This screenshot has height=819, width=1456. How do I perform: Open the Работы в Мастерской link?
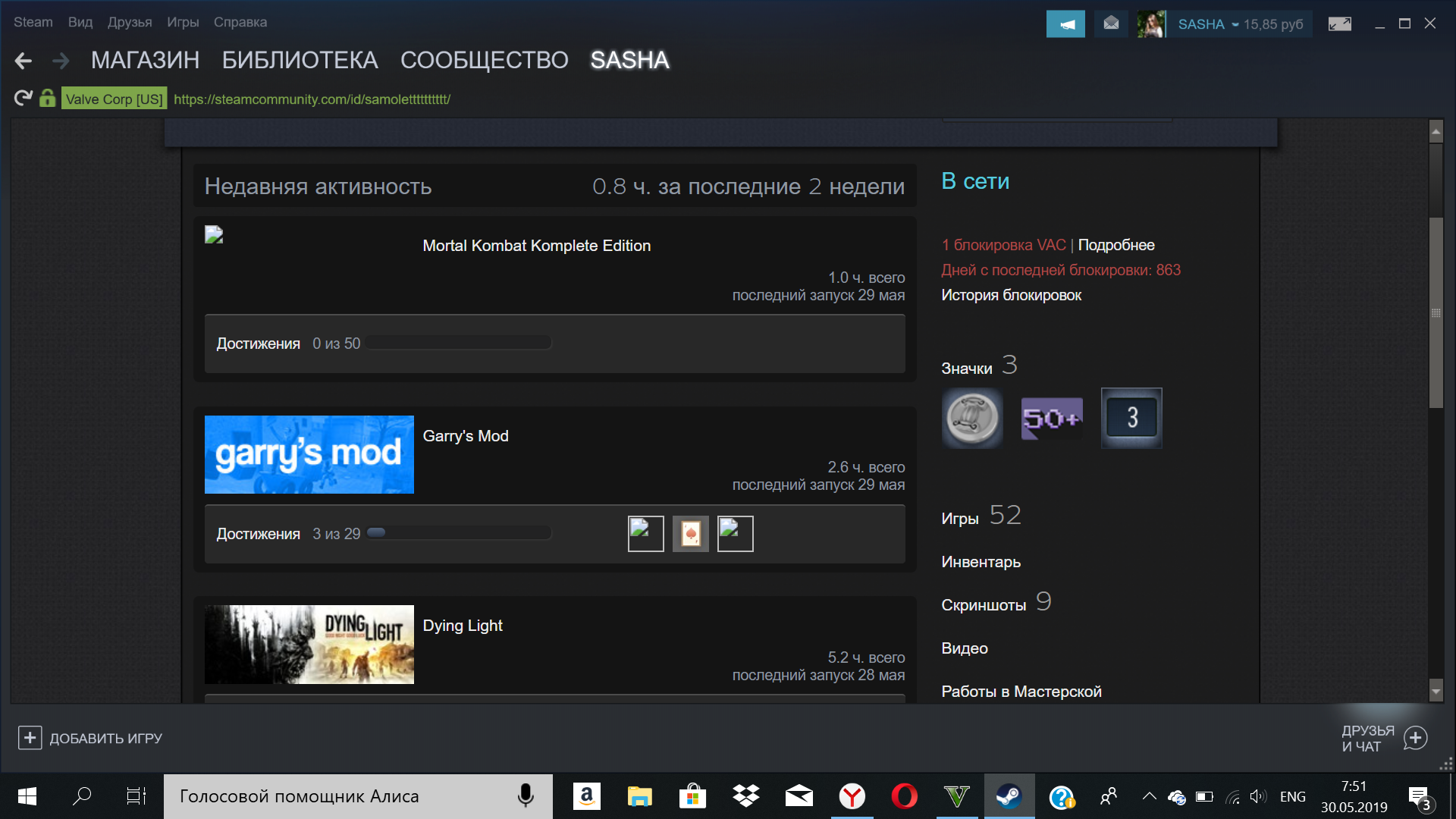(1021, 692)
